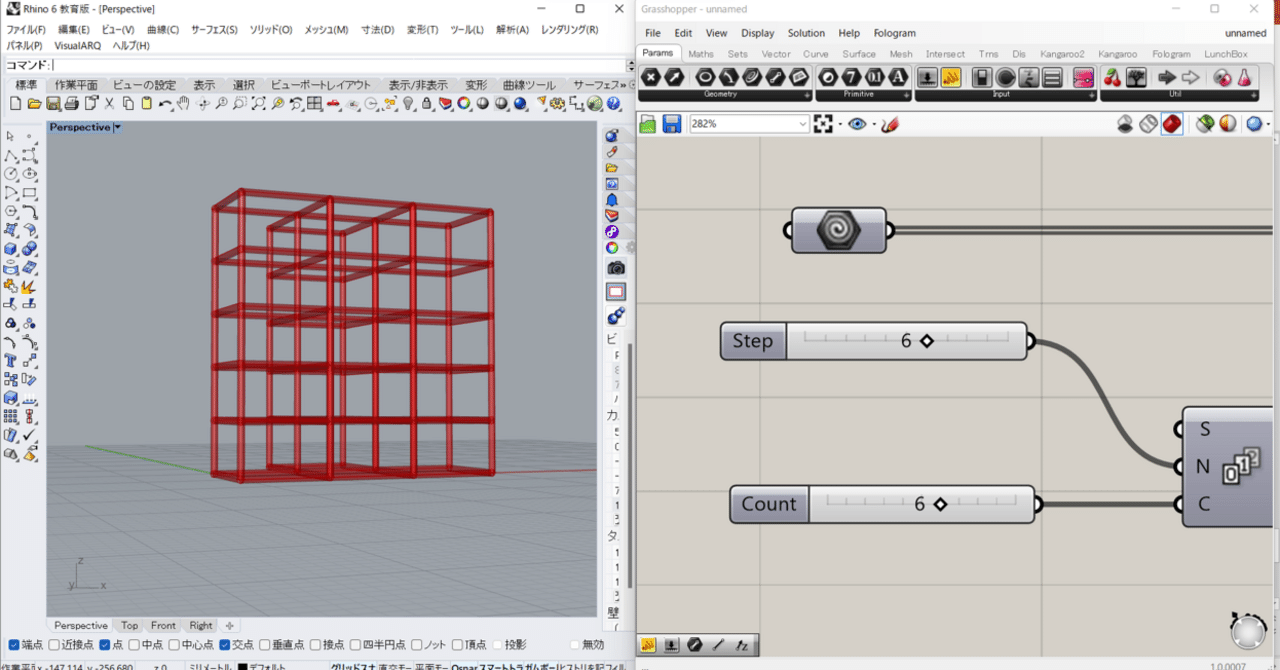Click Grasshopper's Open file green icon
Image resolution: width=1280 pixels, height=670 pixels.
[647, 124]
